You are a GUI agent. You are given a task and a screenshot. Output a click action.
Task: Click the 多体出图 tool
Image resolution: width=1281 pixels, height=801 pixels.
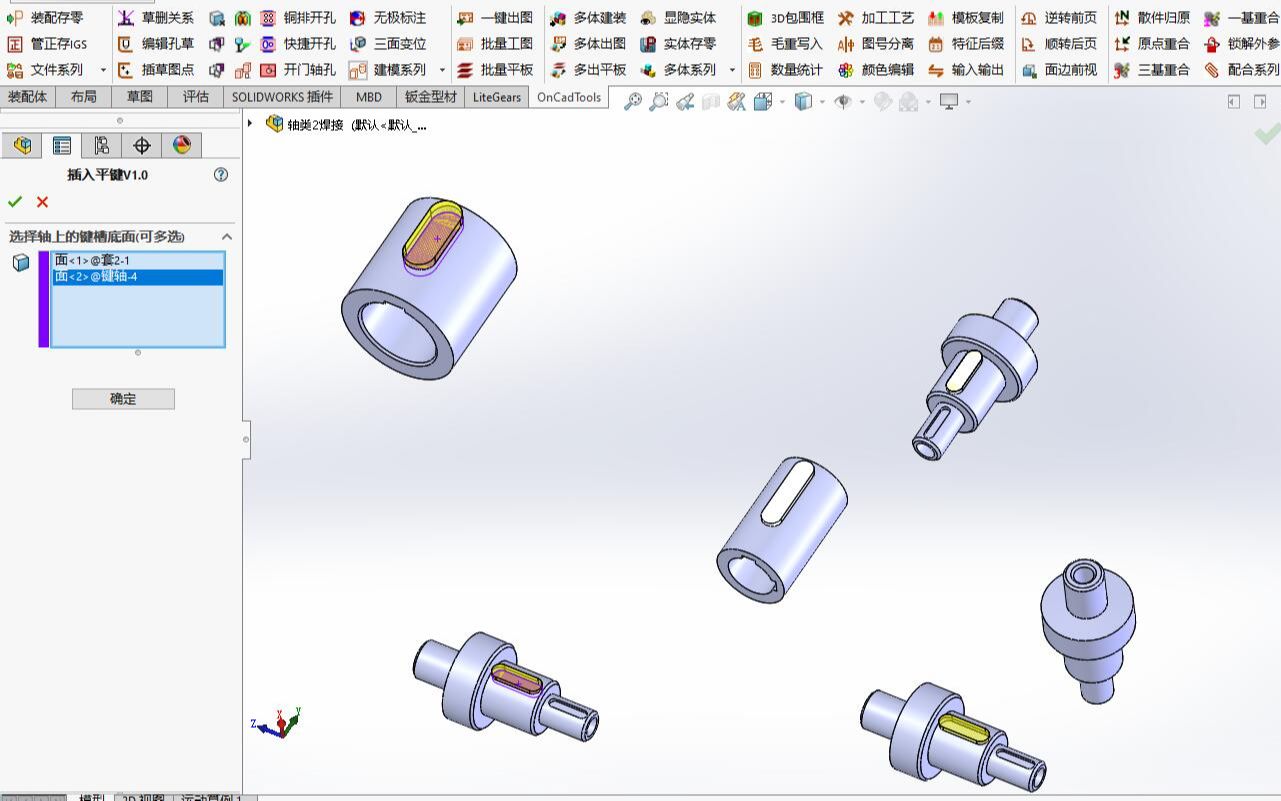pyautogui.click(x=588, y=43)
